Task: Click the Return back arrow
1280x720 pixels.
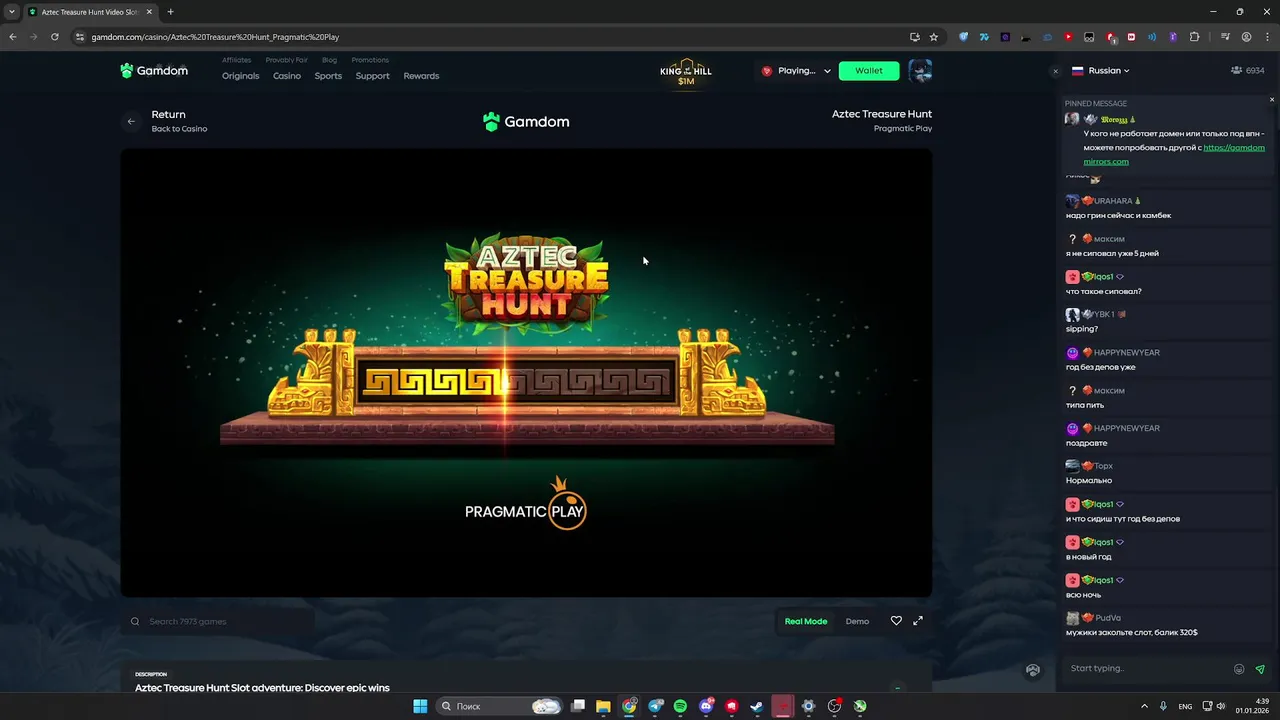Action: (x=131, y=121)
